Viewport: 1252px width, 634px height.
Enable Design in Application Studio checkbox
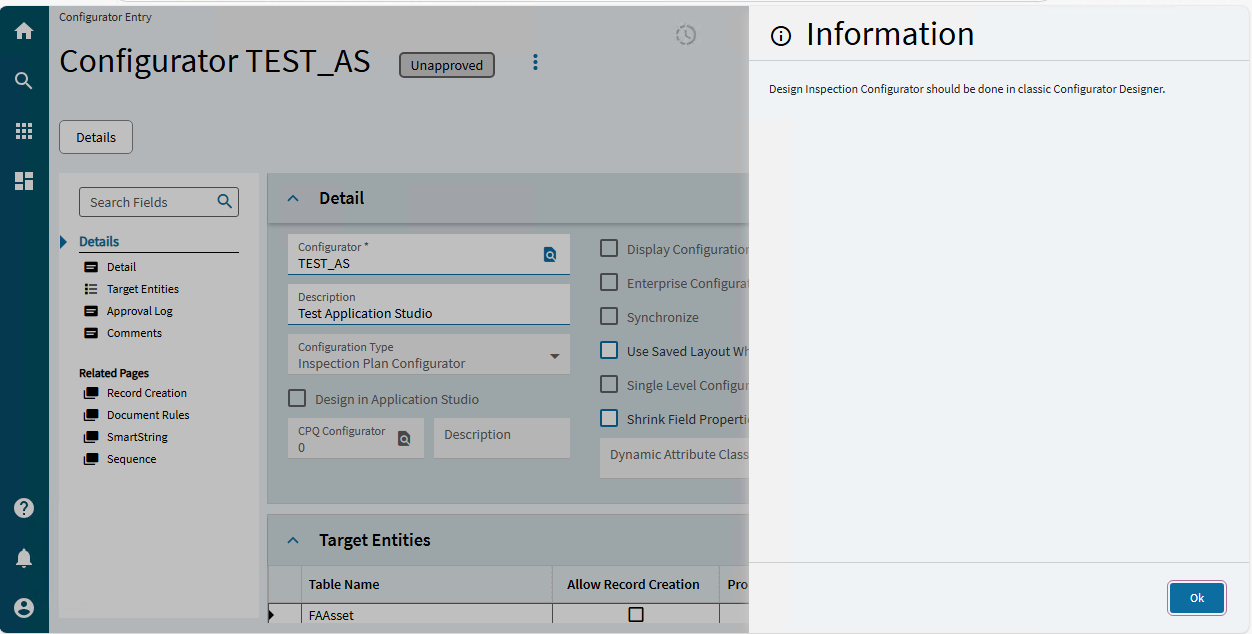297,399
